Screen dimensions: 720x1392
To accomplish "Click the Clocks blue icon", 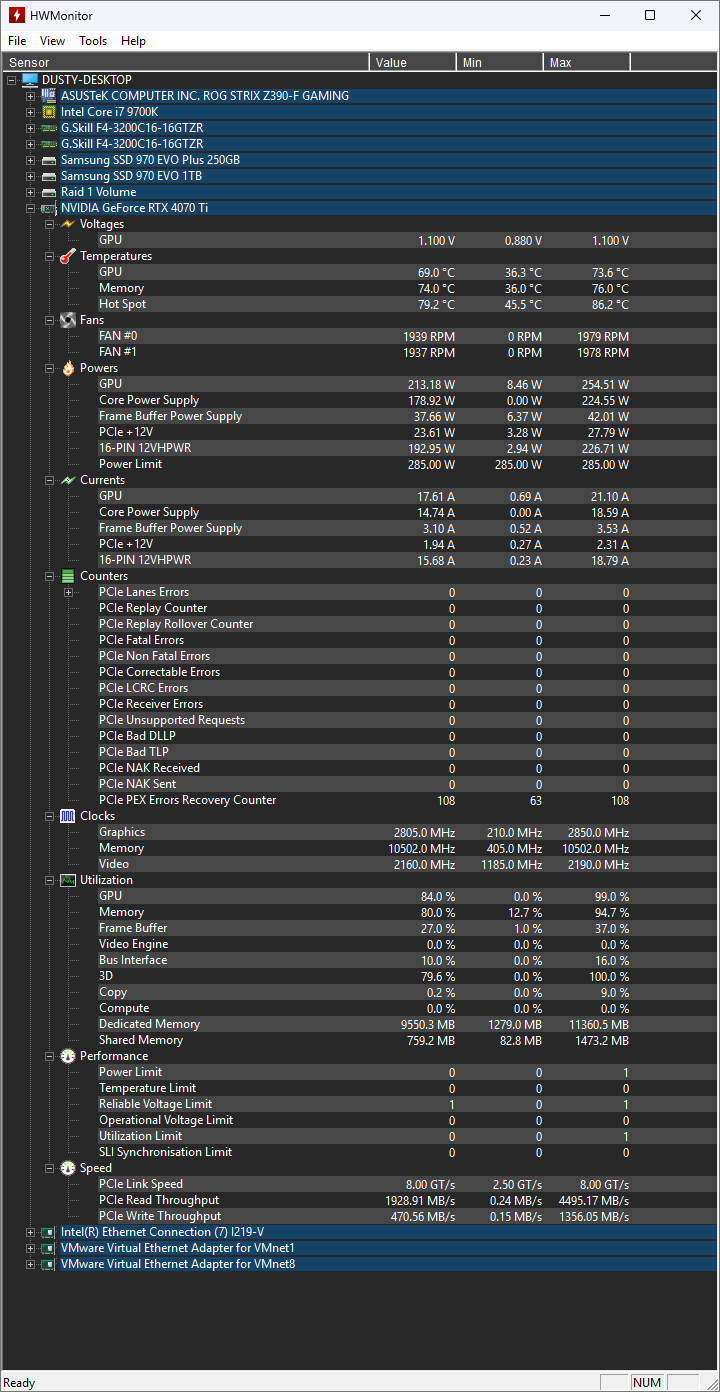I will pos(68,816).
